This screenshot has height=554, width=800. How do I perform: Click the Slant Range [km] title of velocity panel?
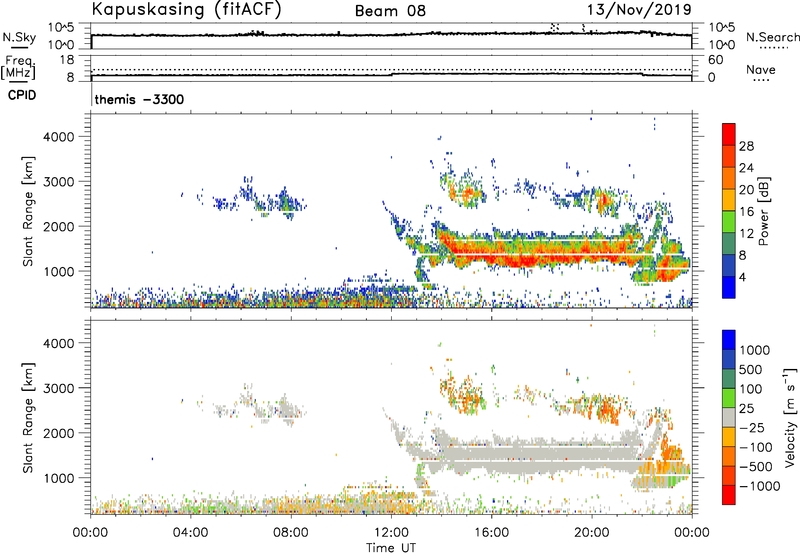pyautogui.click(x=28, y=418)
